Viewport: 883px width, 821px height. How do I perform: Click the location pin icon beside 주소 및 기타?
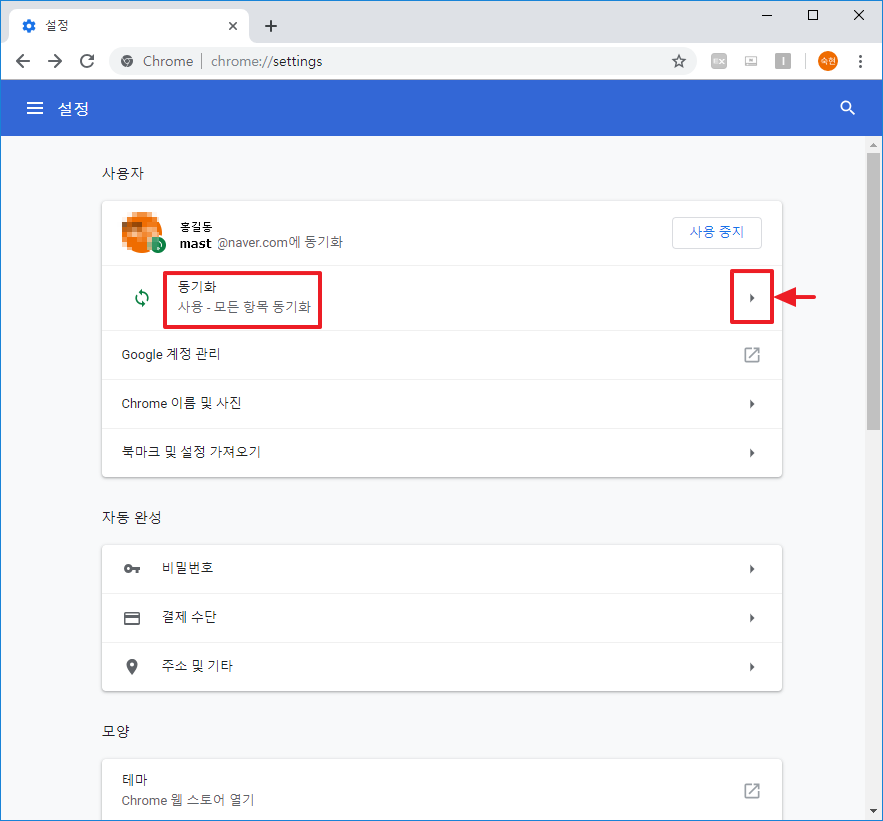[x=132, y=667]
